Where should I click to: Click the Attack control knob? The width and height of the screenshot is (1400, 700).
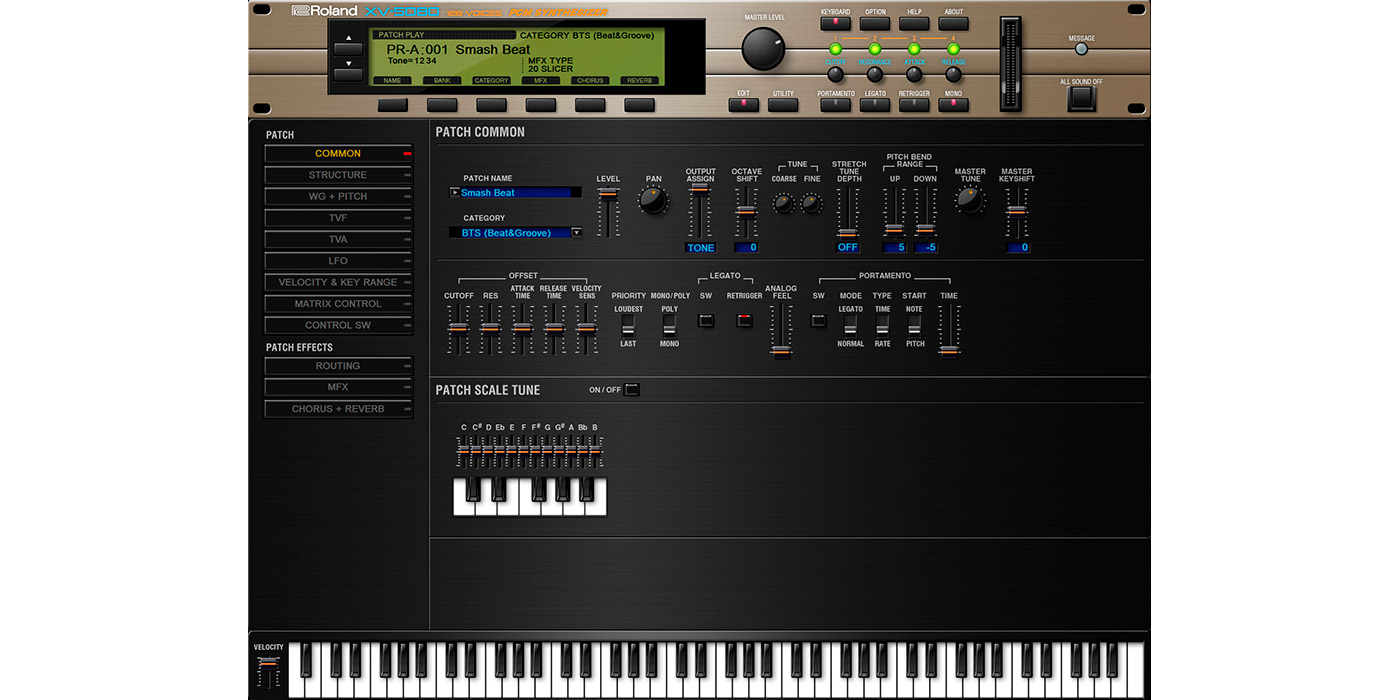(914, 75)
